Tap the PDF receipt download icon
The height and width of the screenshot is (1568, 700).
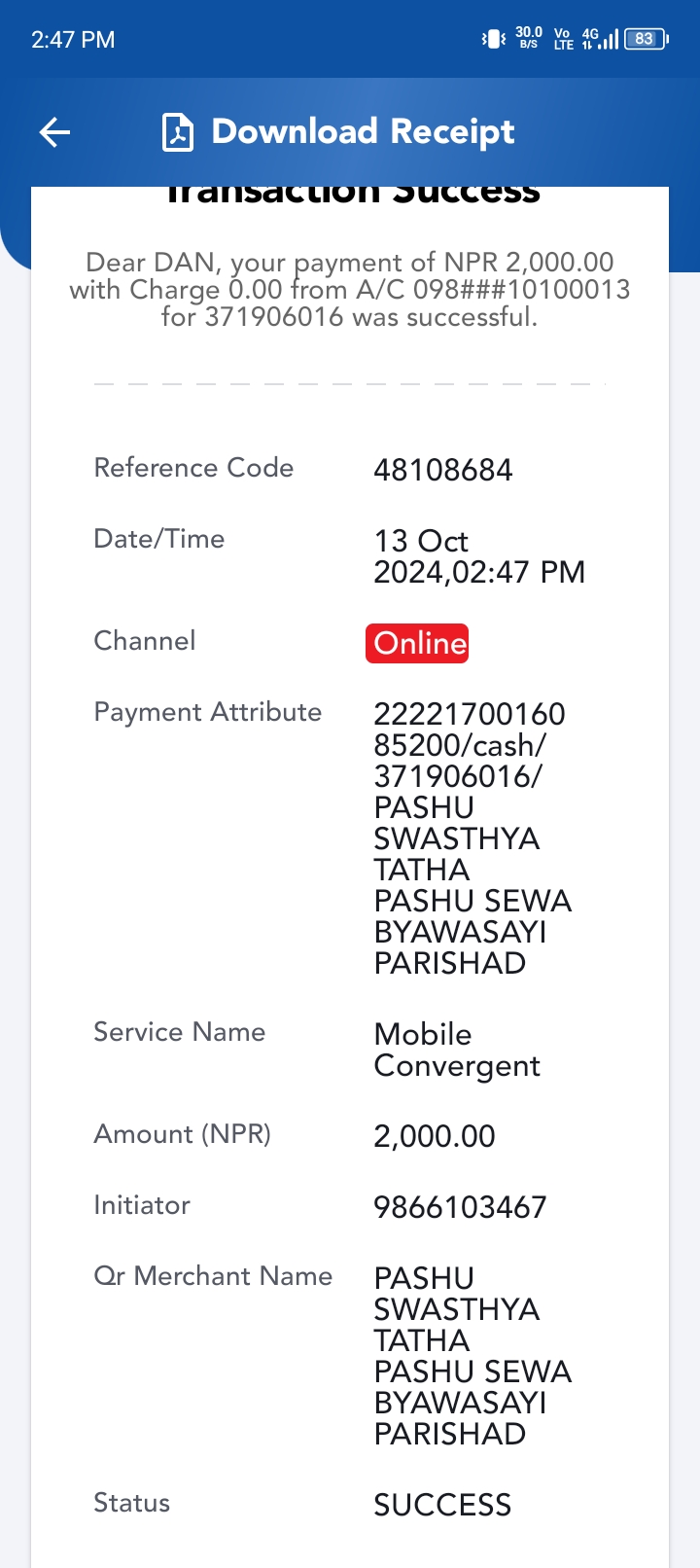point(177,132)
